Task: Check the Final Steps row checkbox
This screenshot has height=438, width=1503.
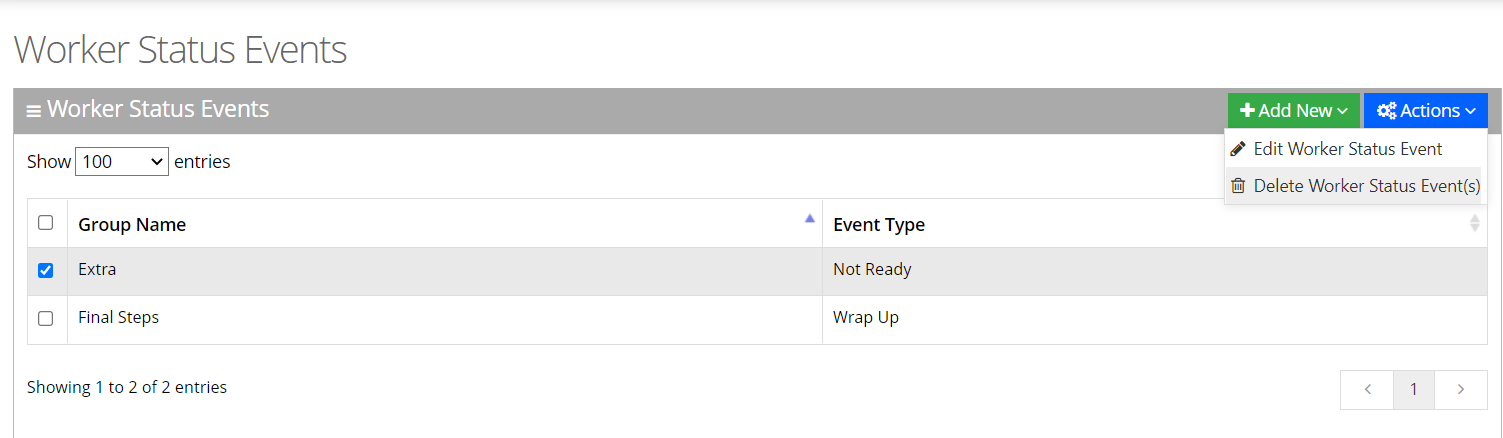Action: tap(45, 319)
